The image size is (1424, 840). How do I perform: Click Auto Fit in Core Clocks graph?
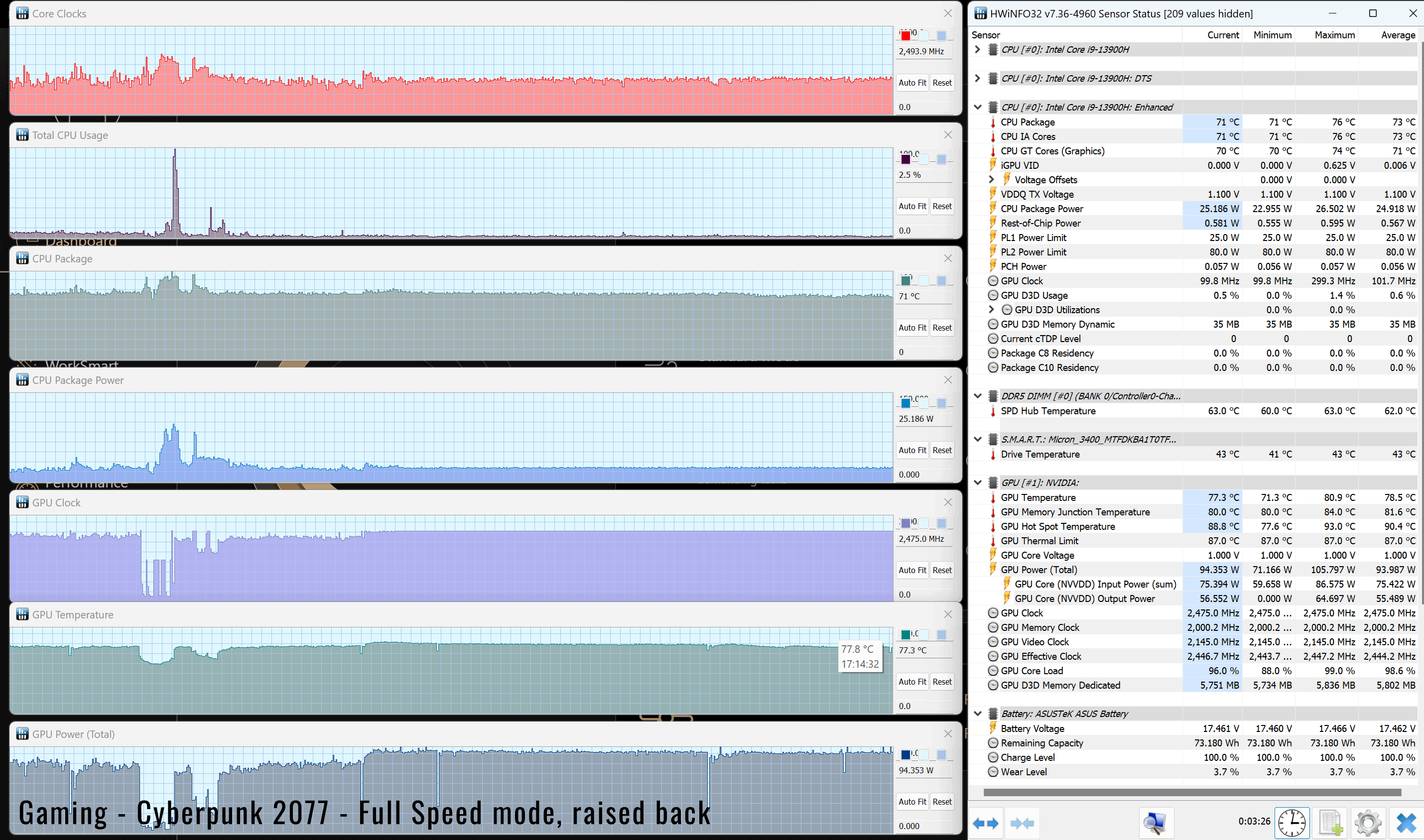pos(912,83)
